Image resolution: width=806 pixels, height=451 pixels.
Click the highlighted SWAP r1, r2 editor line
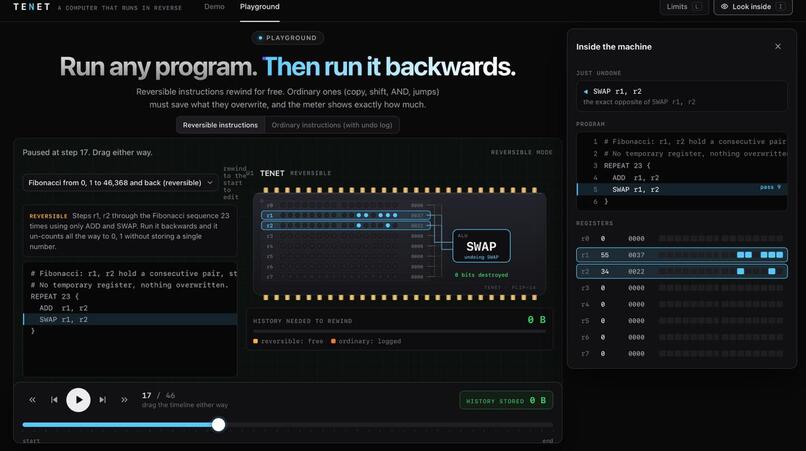point(130,319)
